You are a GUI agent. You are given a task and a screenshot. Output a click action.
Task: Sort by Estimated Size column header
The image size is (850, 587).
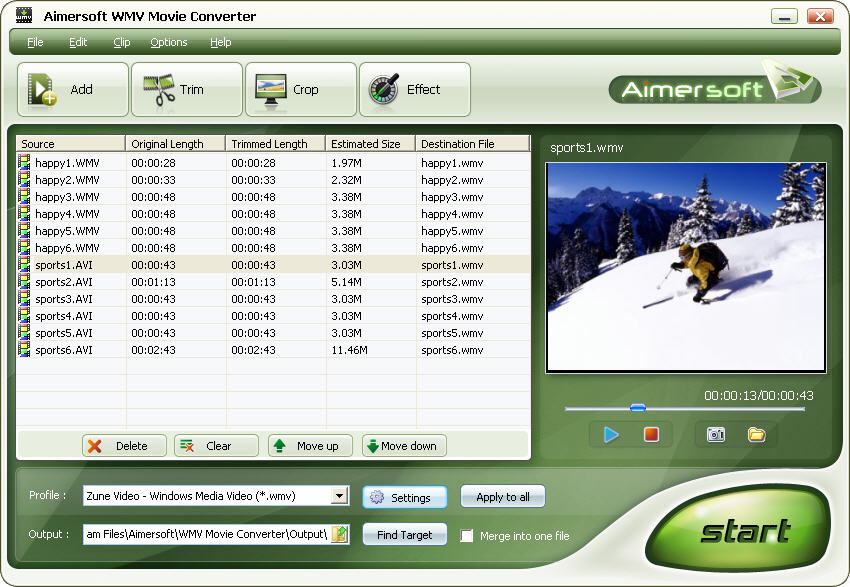(370, 144)
